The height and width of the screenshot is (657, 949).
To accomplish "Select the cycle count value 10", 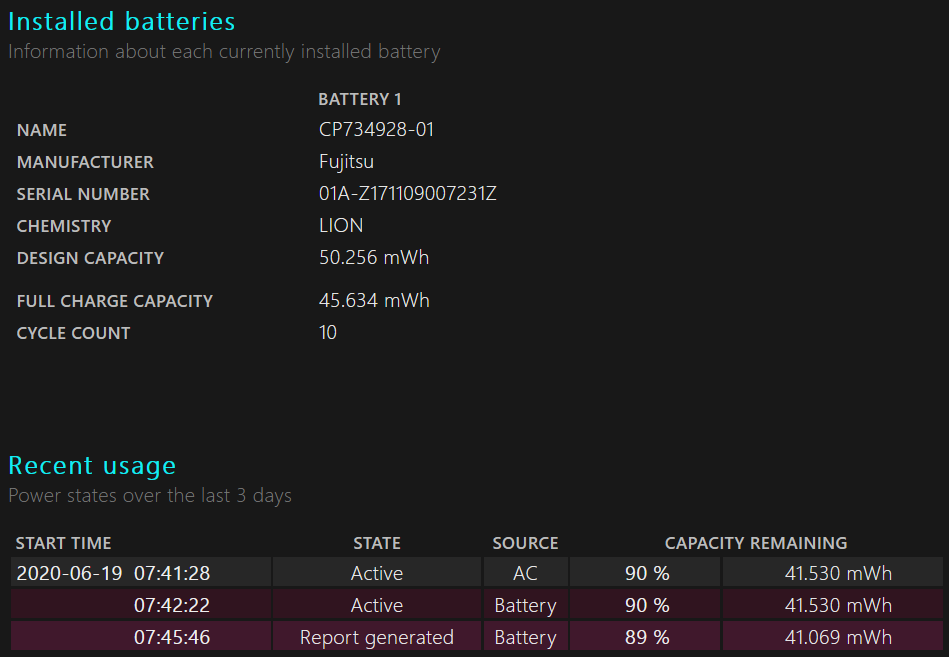I will [327, 333].
